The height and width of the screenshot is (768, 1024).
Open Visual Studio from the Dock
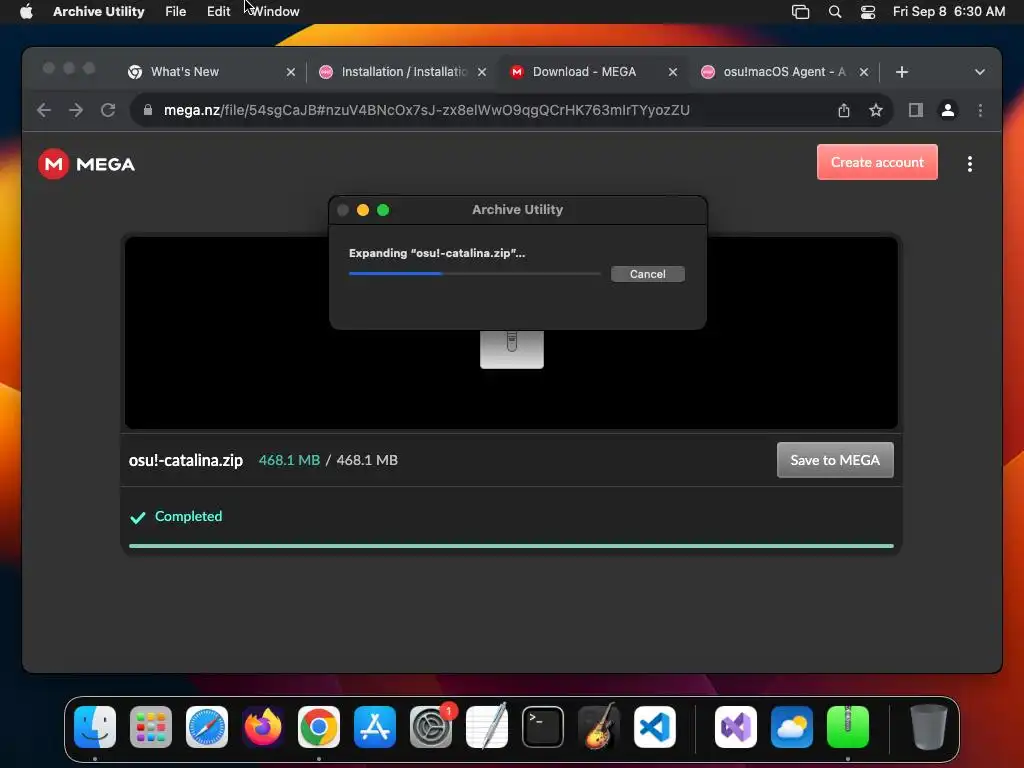pos(736,727)
